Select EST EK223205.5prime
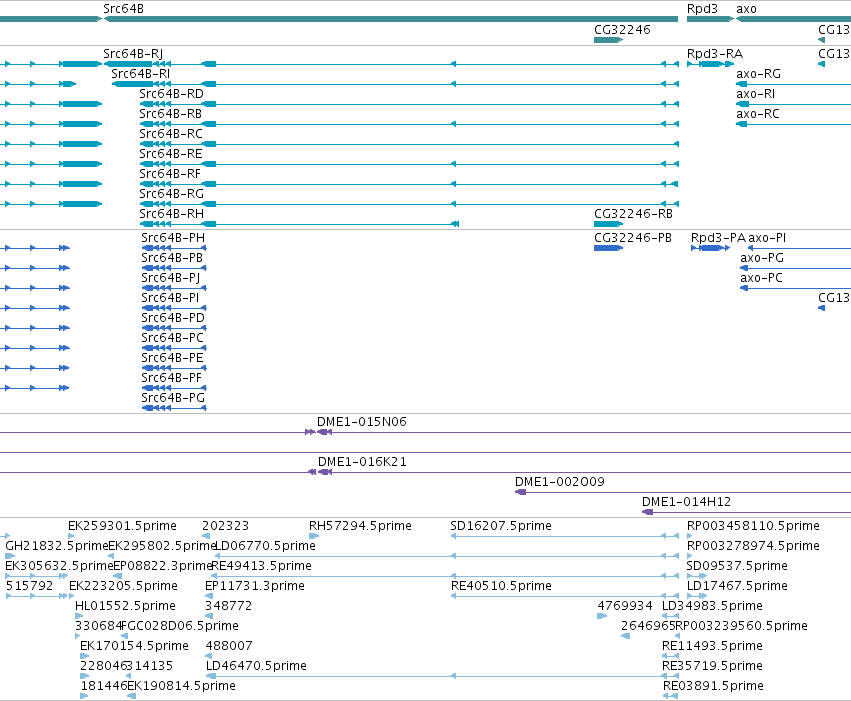The height and width of the screenshot is (701, 851). [123, 587]
